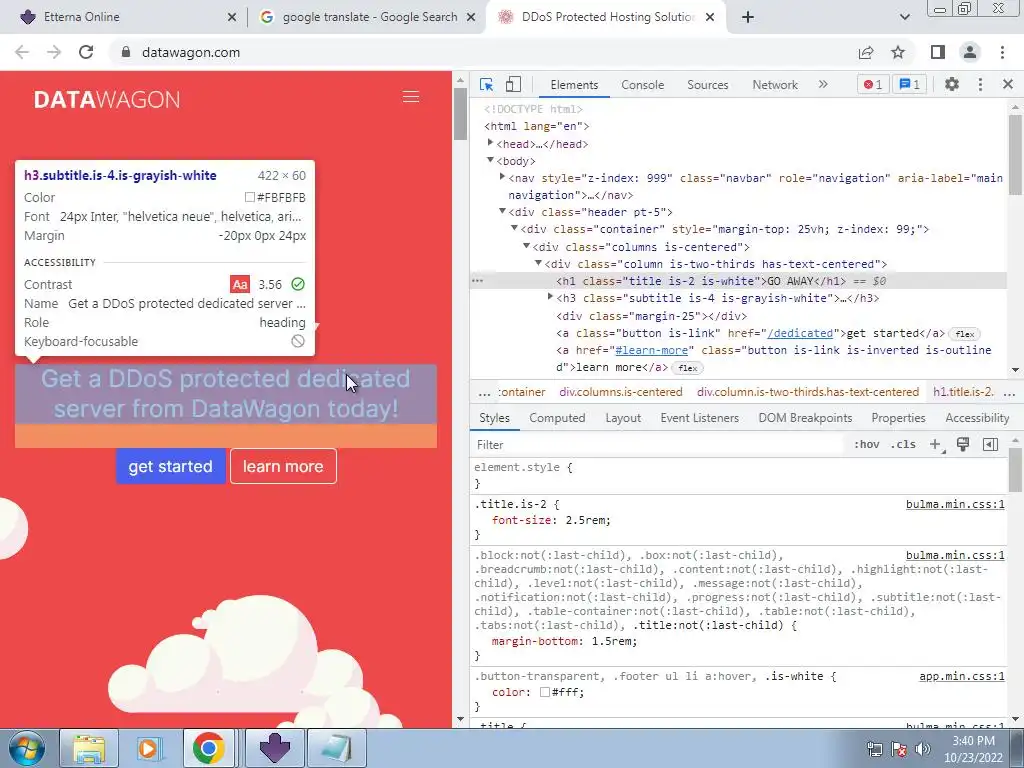Select div.columns.is-centered breadcrumb
1024x768 pixels.
620,392
